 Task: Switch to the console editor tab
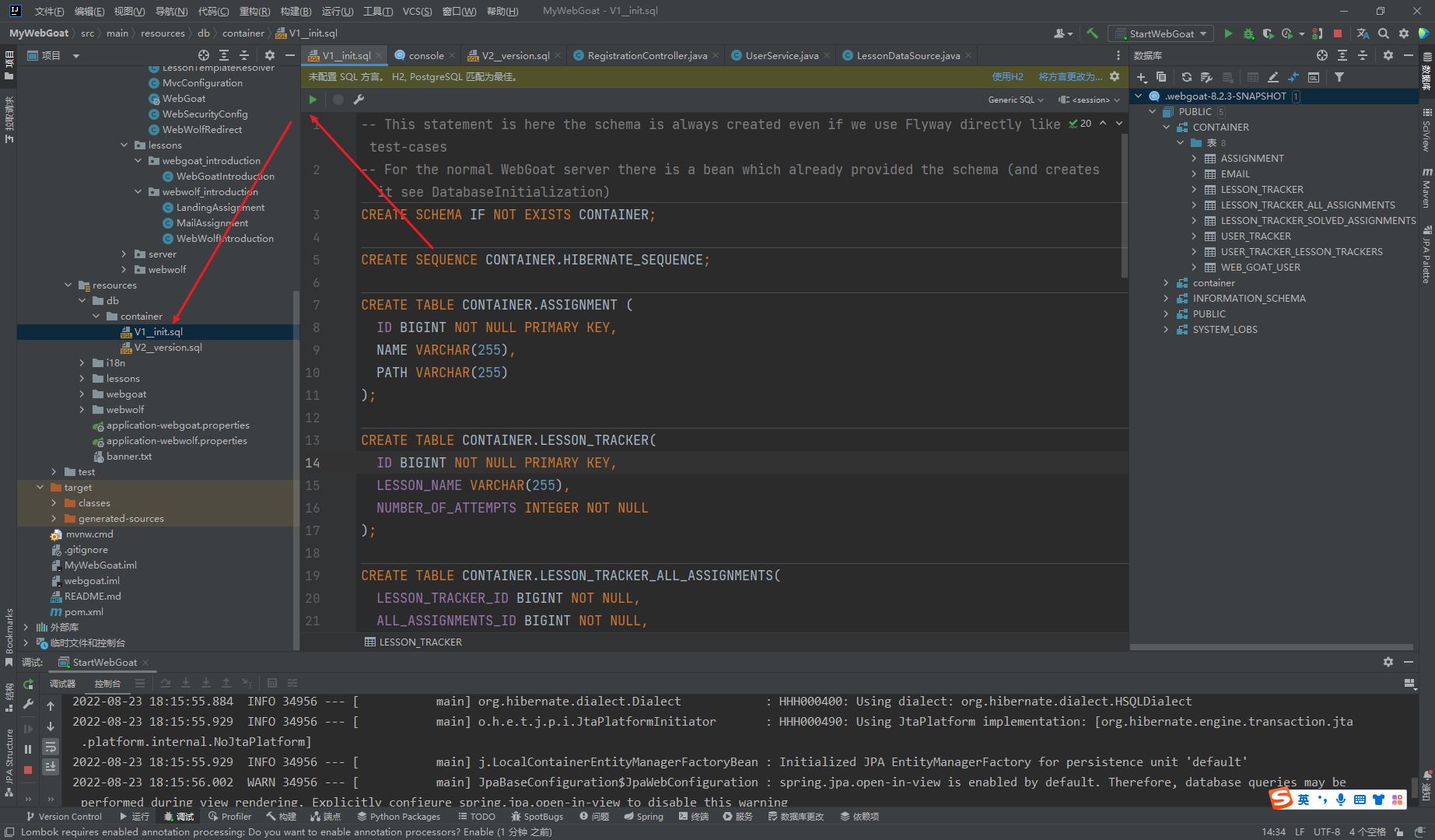click(425, 55)
